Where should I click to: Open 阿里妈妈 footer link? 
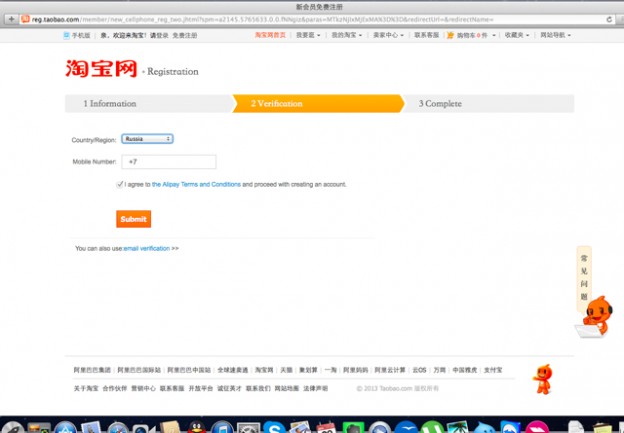pos(355,370)
